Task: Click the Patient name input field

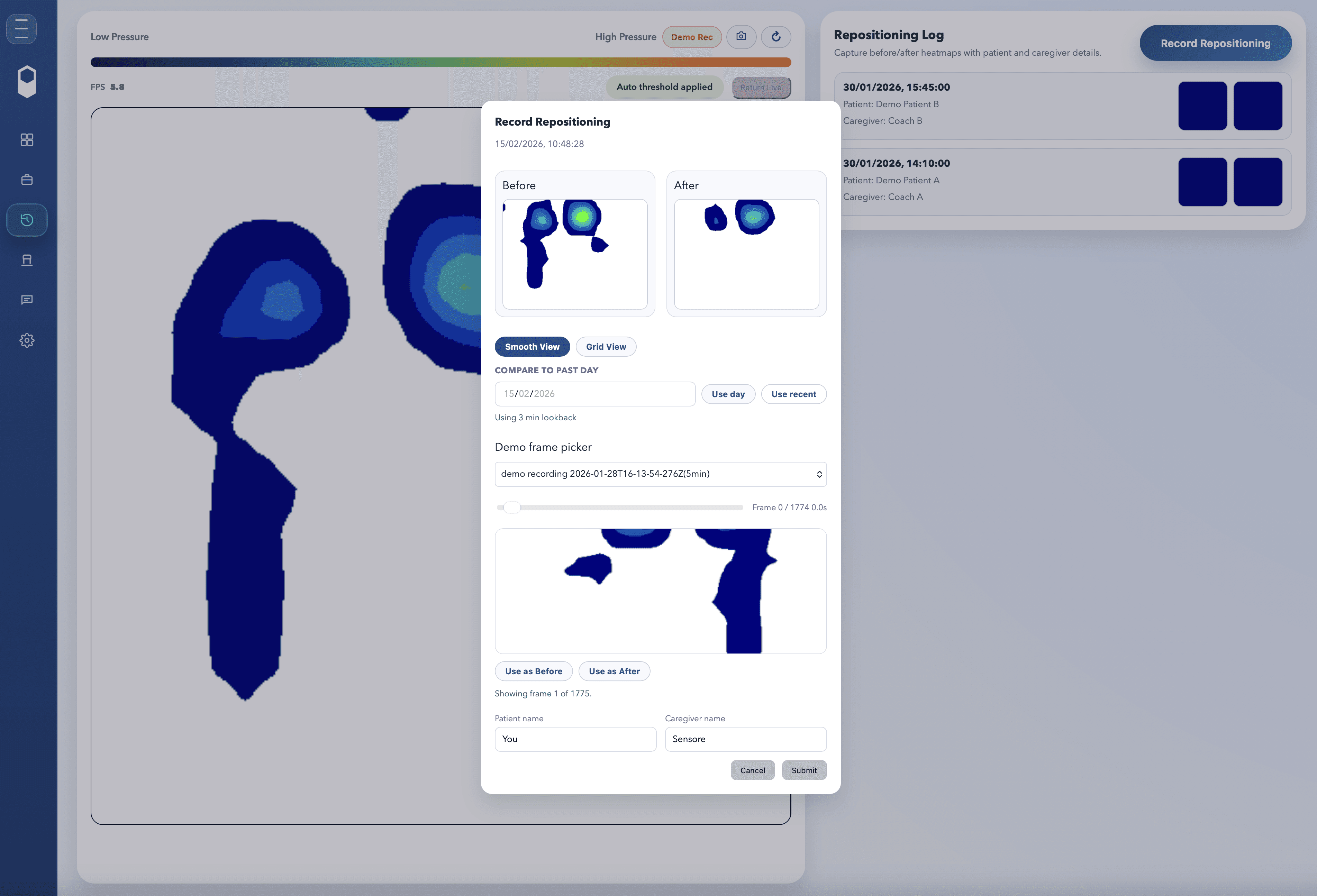Action: (575, 739)
